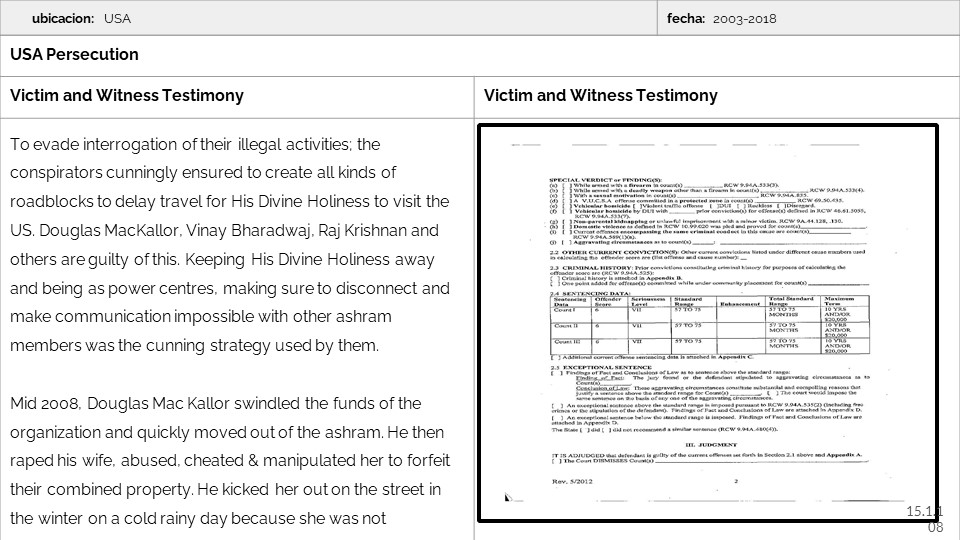
Task: Click the 2.5 EXCEPTIONAL SENTENCE heading
Action: [602, 366]
